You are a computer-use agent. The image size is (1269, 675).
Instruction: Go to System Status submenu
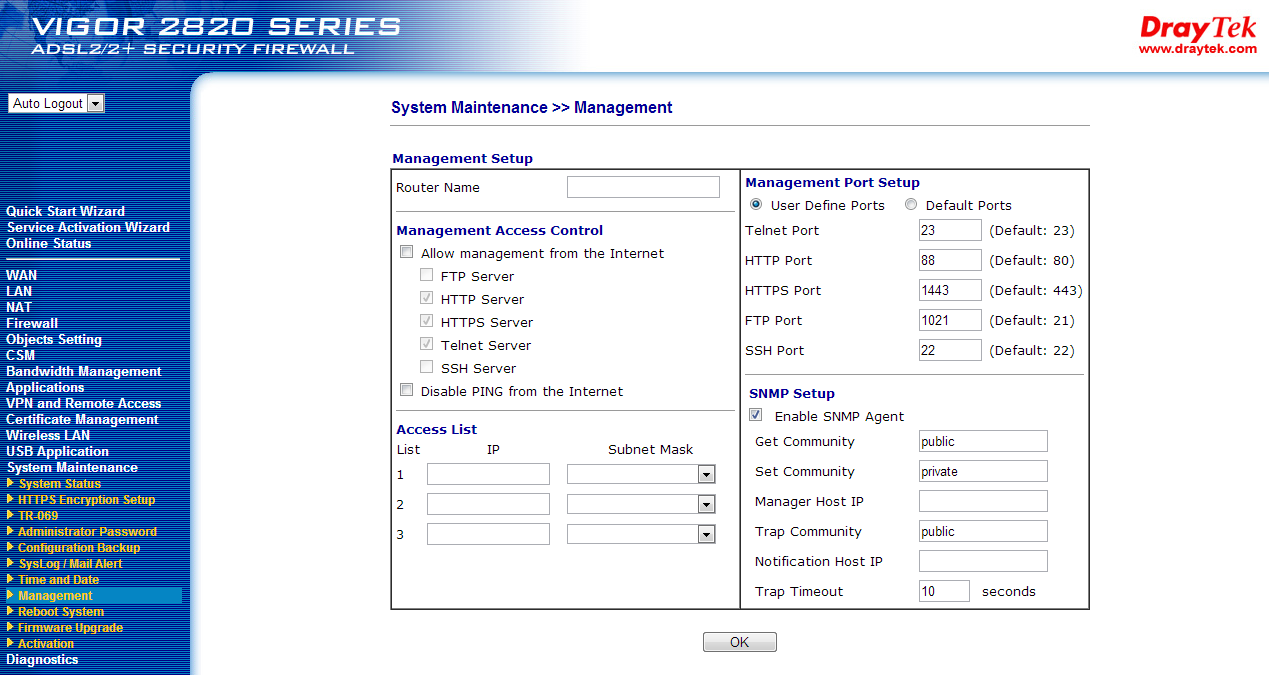click(x=60, y=483)
